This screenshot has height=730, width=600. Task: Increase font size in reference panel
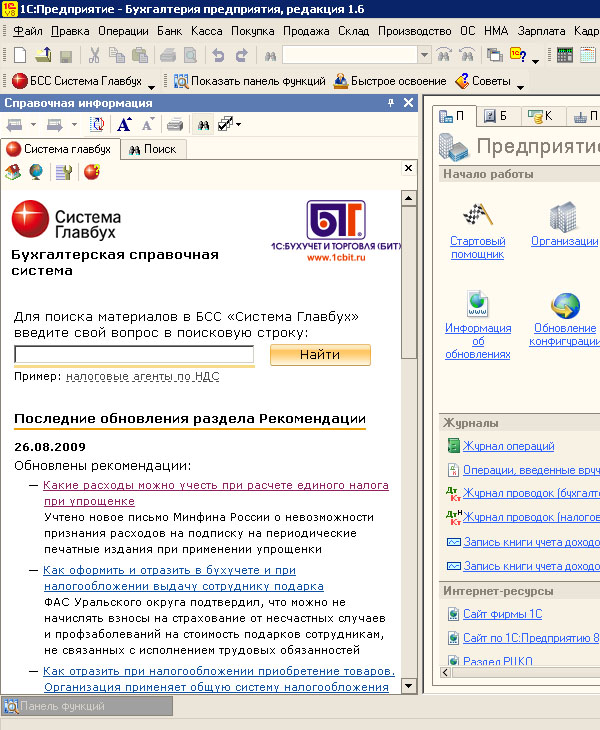click(x=124, y=125)
